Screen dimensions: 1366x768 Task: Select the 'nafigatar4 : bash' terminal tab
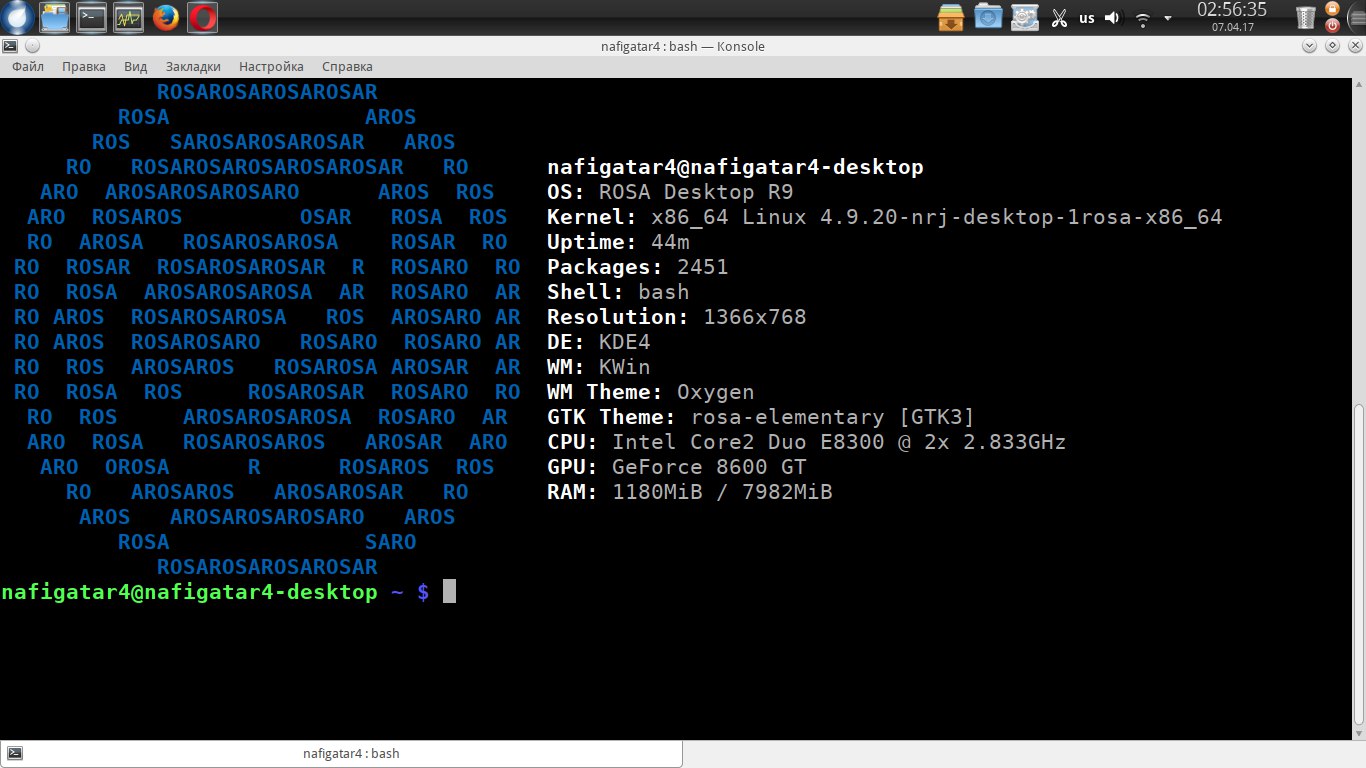[x=341, y=754]
